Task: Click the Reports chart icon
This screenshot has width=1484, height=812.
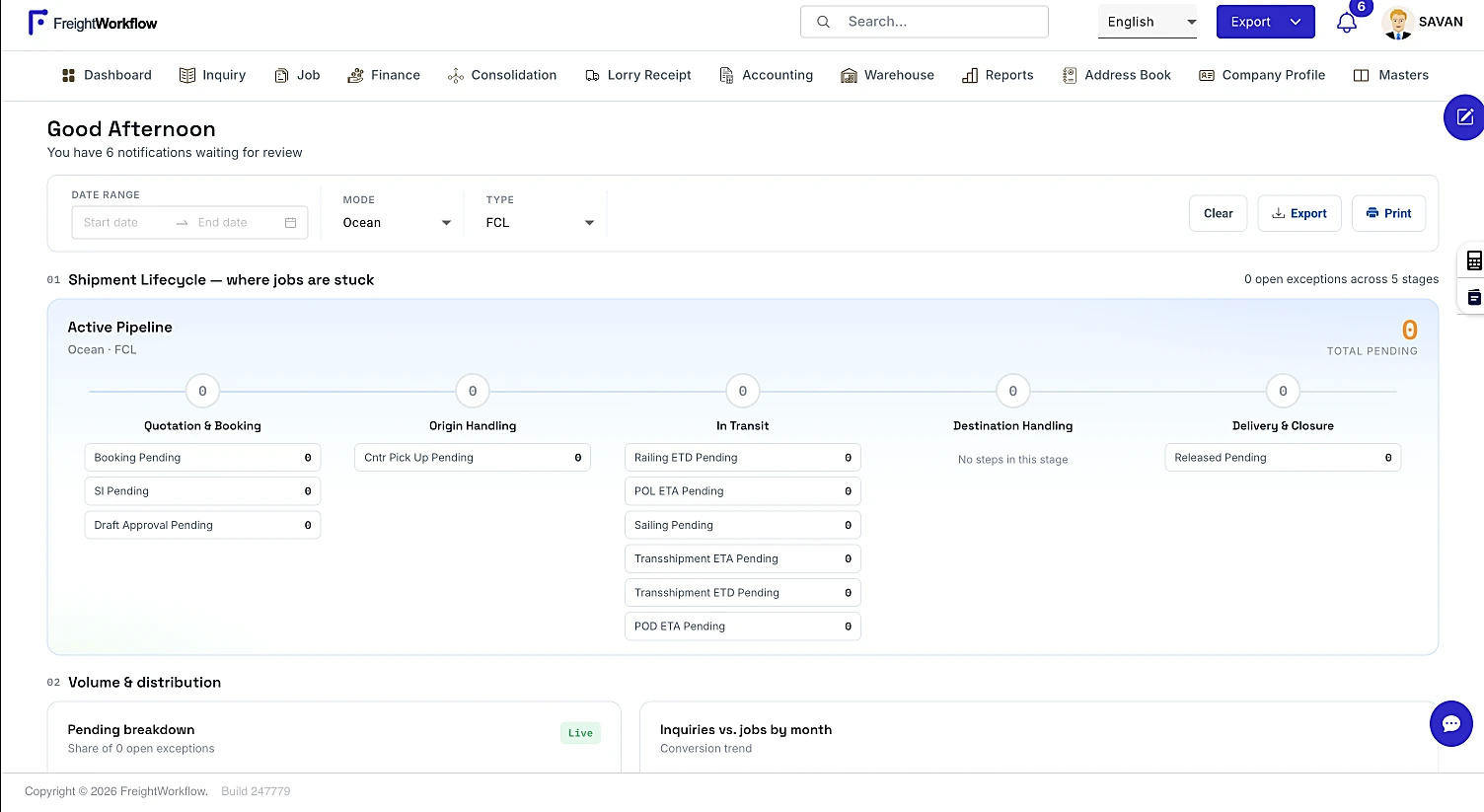Action: point(970,75)
